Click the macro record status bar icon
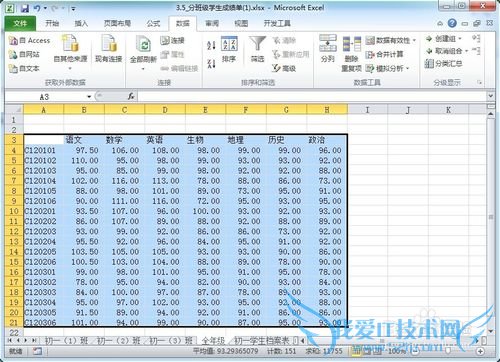The height and width of the screenshot is (362, 500). pyautogui.click(x=37, y=351)
